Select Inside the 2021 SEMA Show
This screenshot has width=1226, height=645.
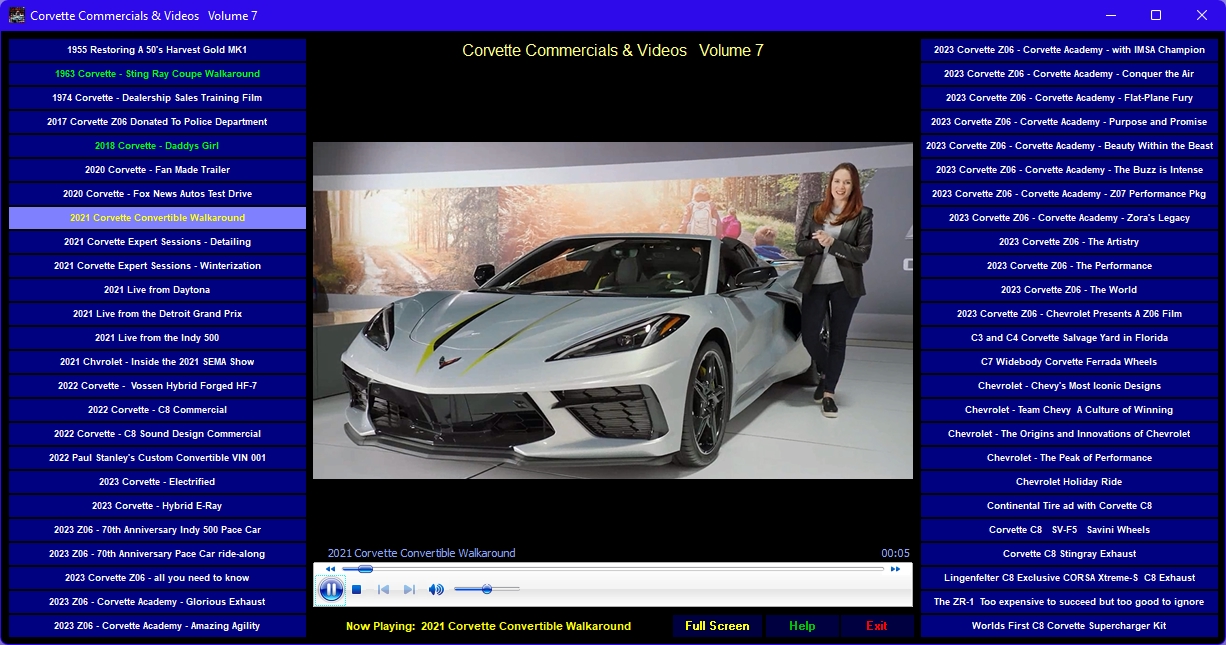point(157,362)
